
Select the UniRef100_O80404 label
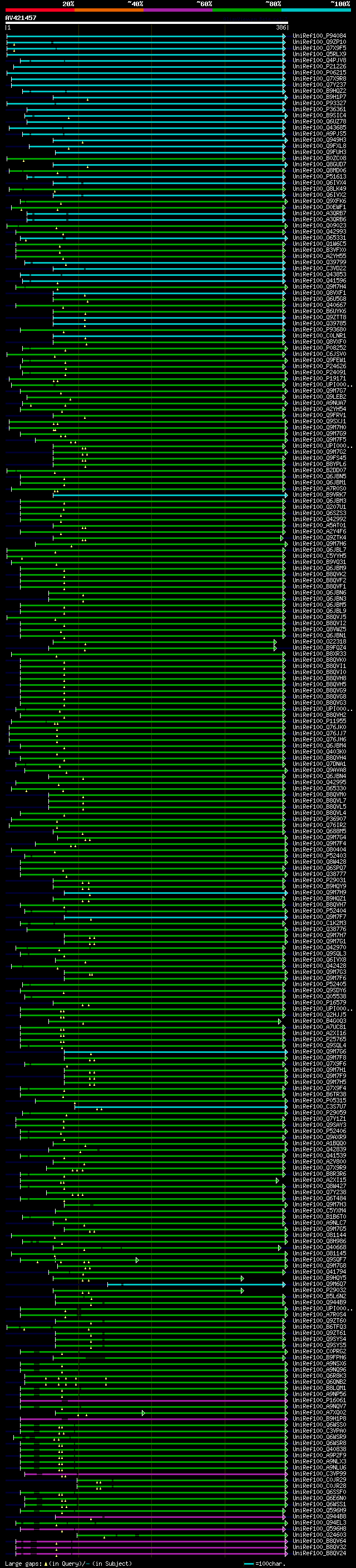319,850
